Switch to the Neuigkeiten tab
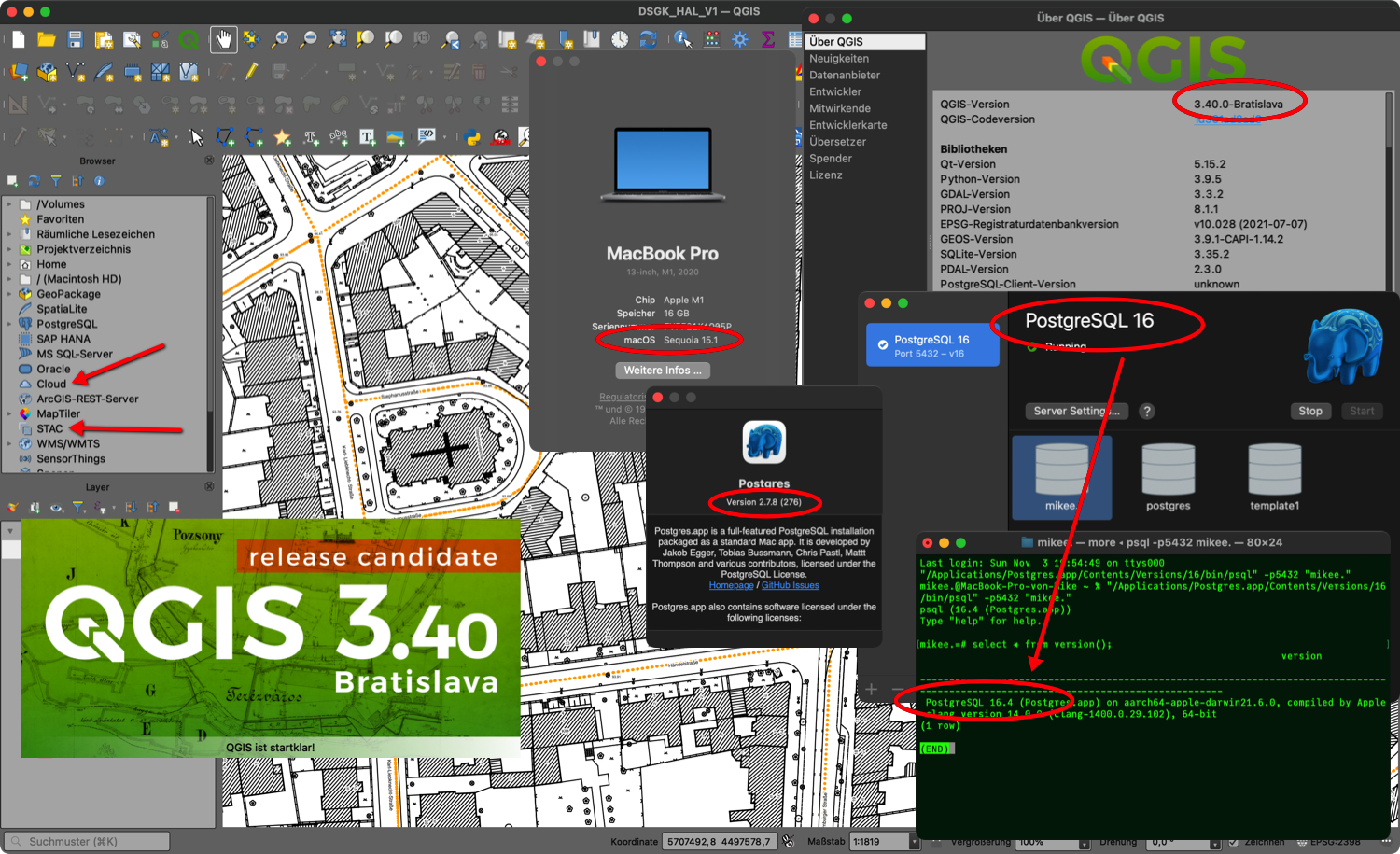1400x854 pixels. (x=838, y=59)
